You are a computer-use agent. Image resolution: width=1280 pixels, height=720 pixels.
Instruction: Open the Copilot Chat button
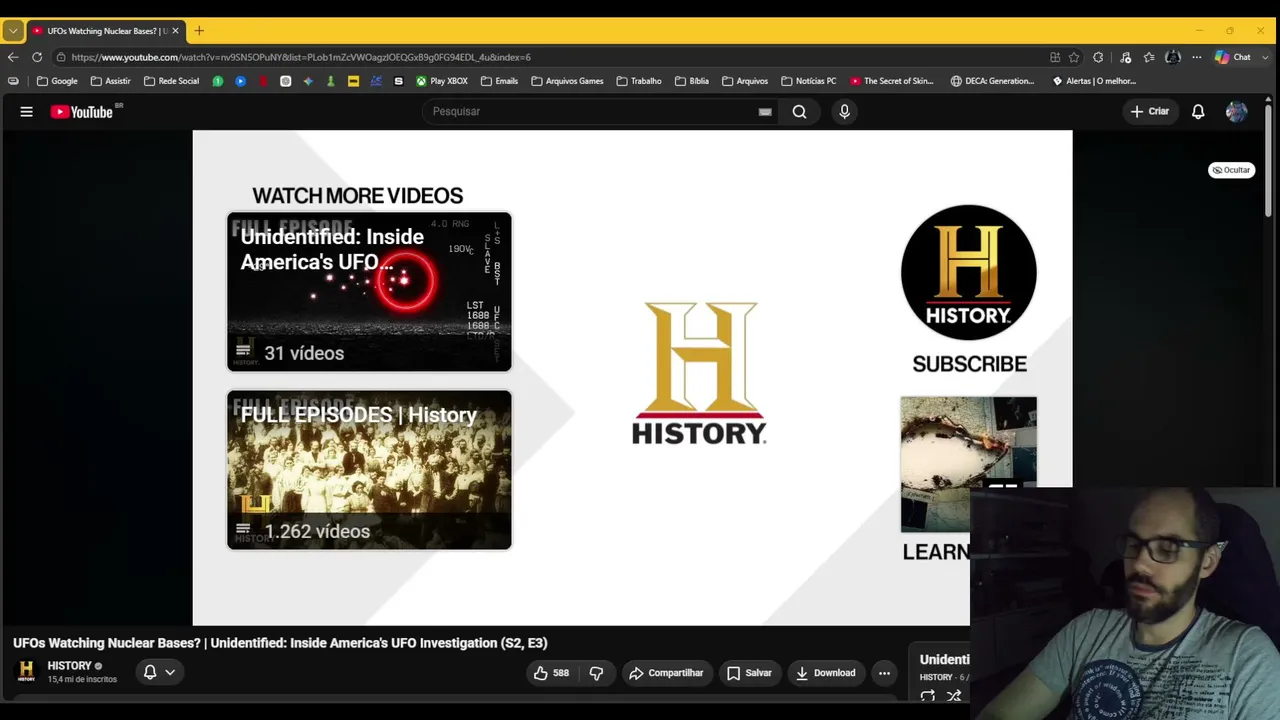click(x=1233, y=57)
